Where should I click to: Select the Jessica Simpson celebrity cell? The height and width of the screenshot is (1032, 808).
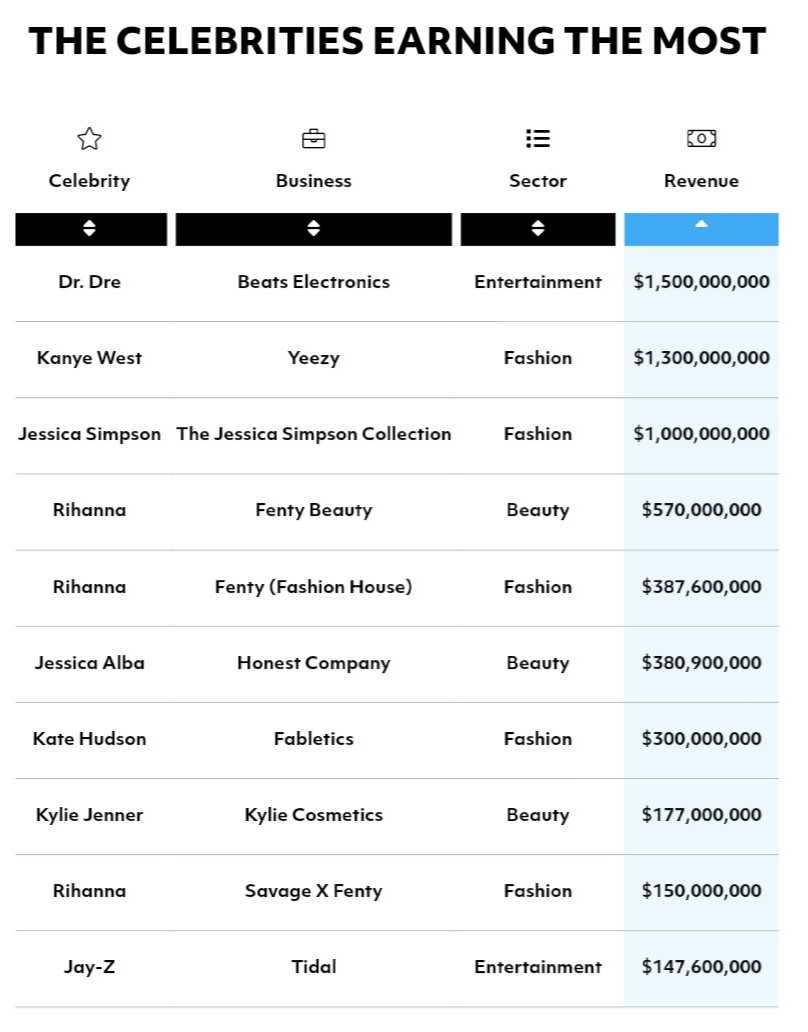[89, 434]
